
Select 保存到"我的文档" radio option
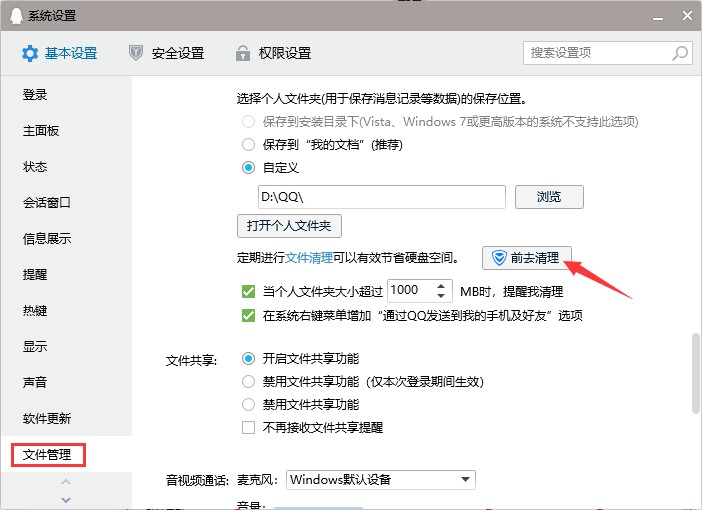(249, 144)
